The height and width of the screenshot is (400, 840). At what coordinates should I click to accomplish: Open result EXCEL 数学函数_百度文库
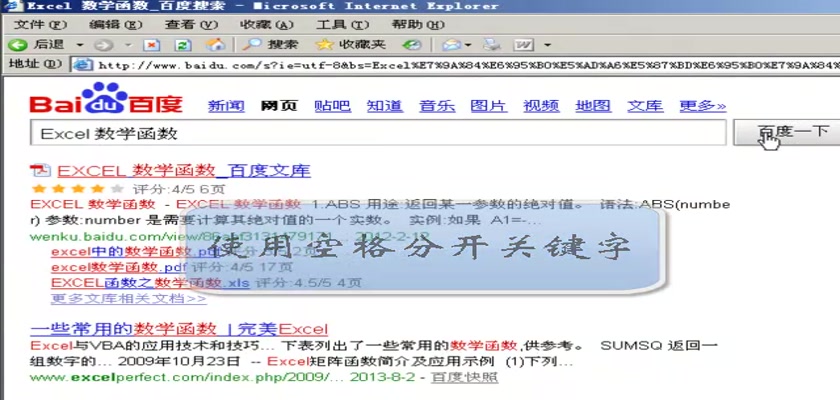tap(184, 171)
